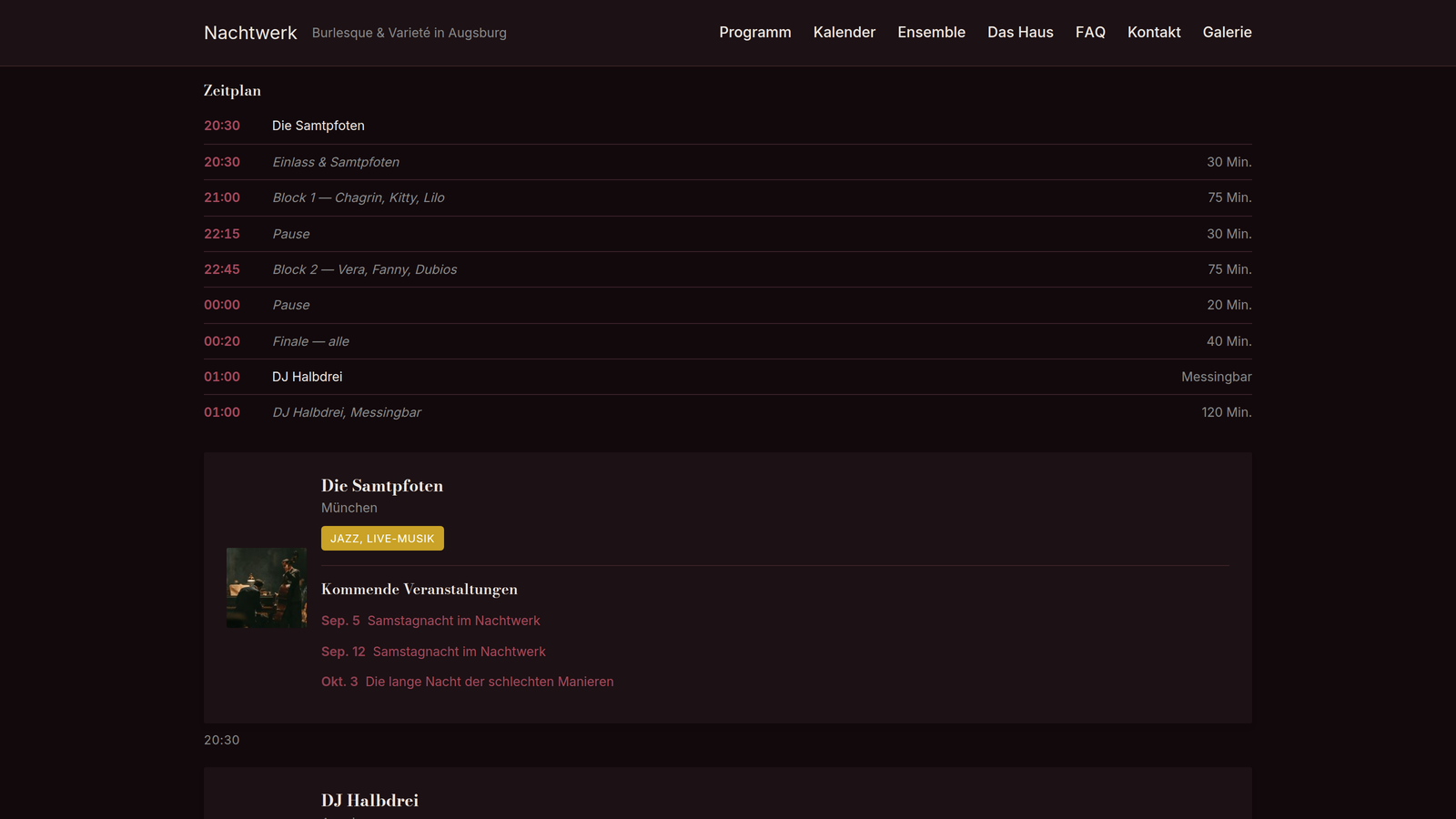Image resolution: width=1456 pixels, height=819 pixels.
Task: Open the Die Samtpfoten band thumbnail
Action: point(267,588)
